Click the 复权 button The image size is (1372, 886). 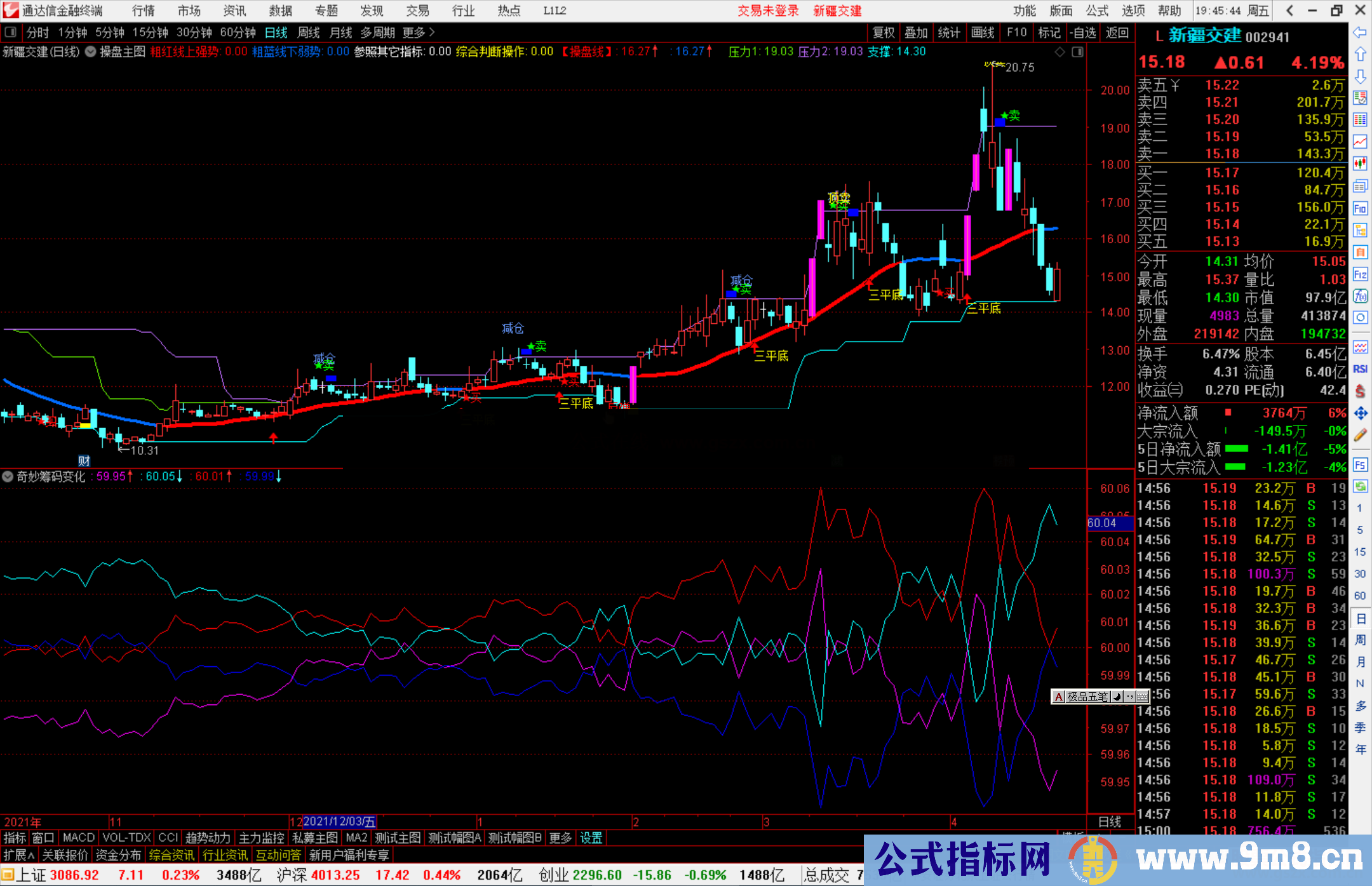click(x=883, y=32)
